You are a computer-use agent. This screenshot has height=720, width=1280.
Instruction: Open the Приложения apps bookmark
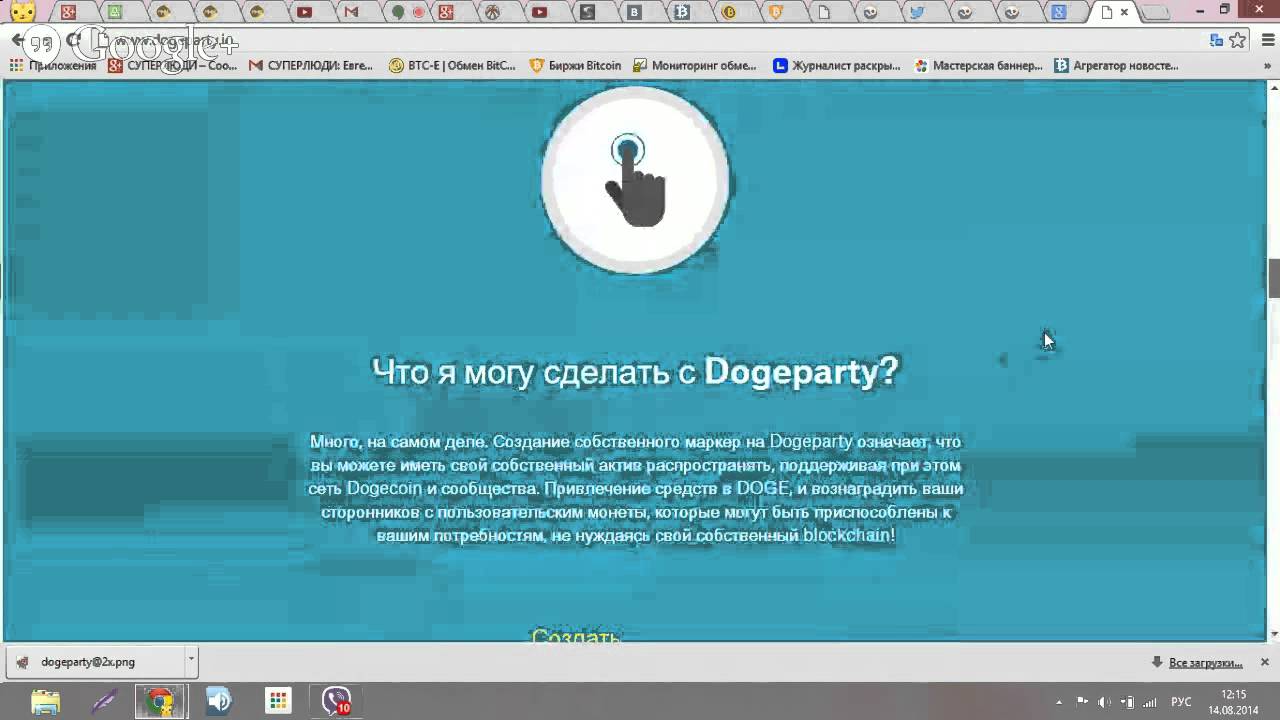pos(53,66)
